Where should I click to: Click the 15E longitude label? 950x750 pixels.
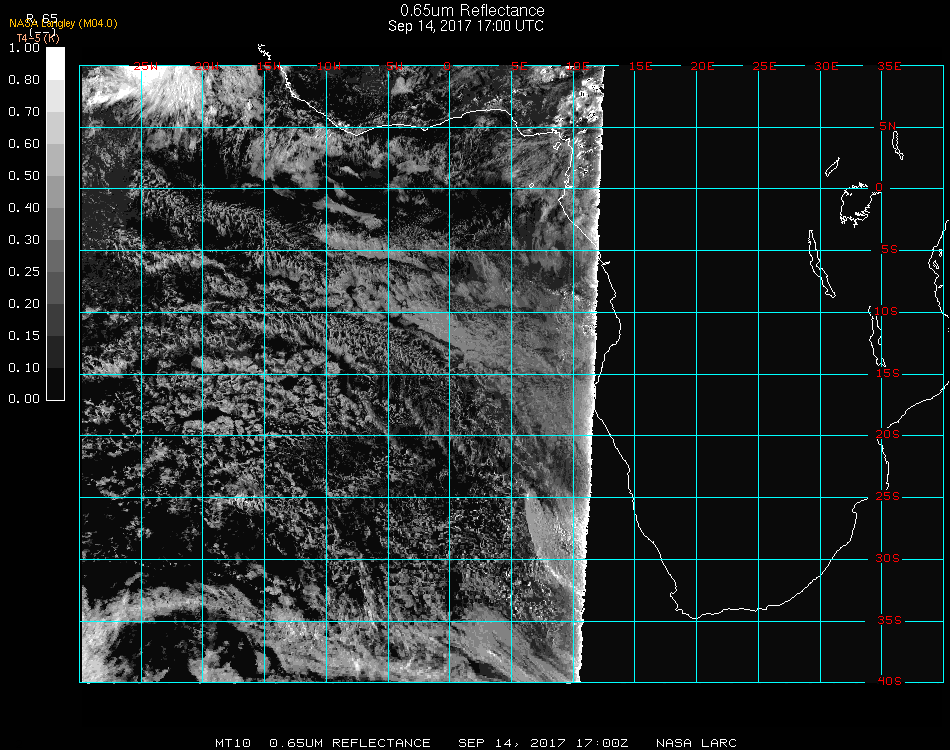640,67
